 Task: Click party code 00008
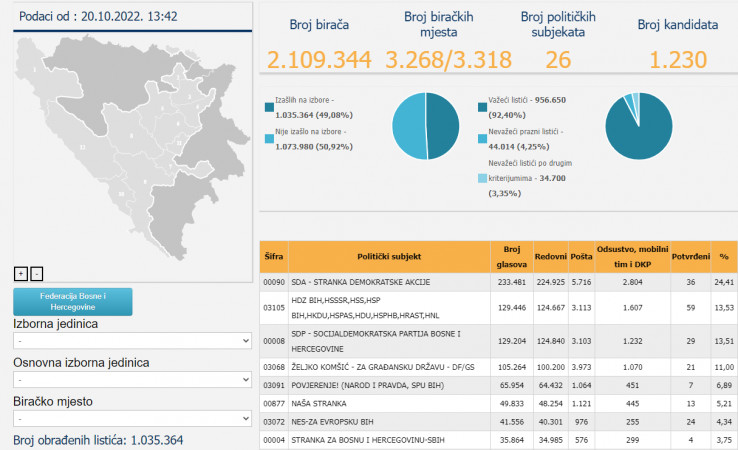click(x=274, y=341)
